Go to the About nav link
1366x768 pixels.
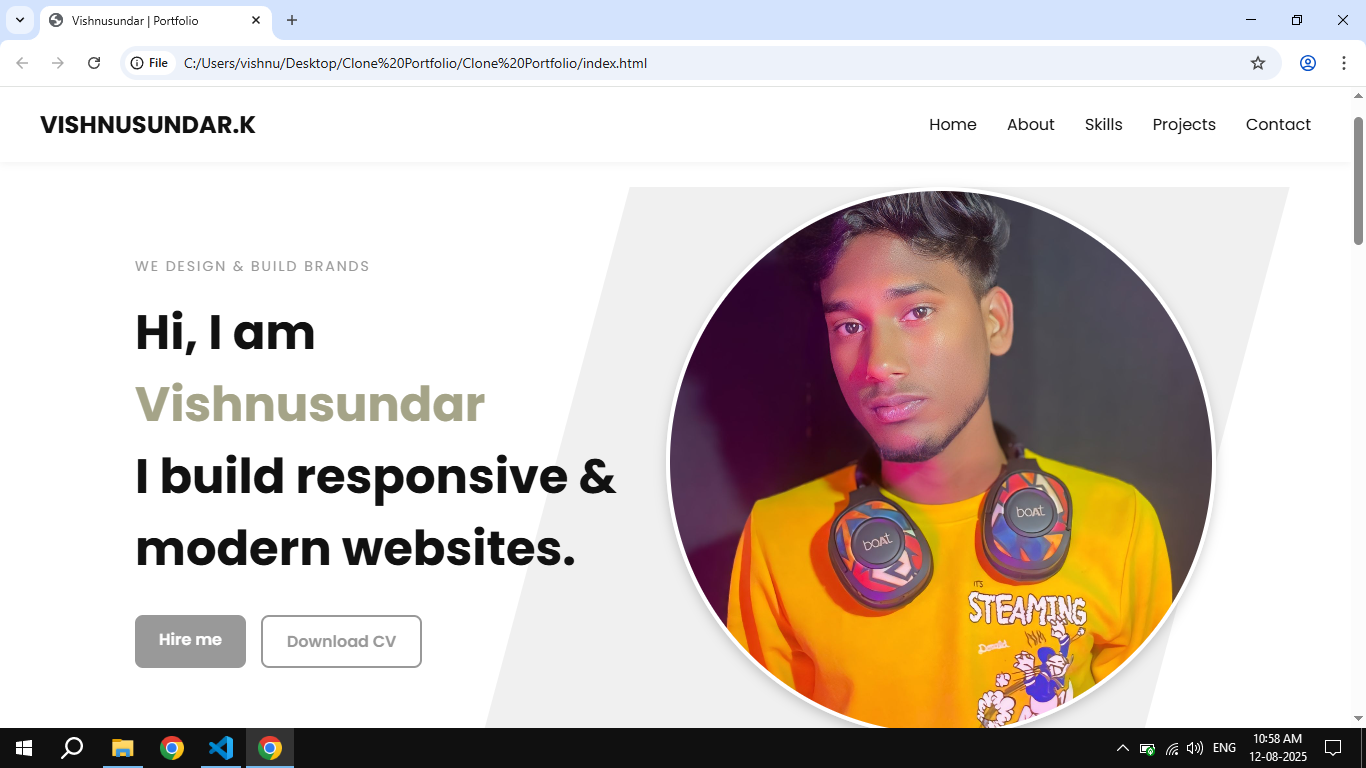(x=1030, y=125)
